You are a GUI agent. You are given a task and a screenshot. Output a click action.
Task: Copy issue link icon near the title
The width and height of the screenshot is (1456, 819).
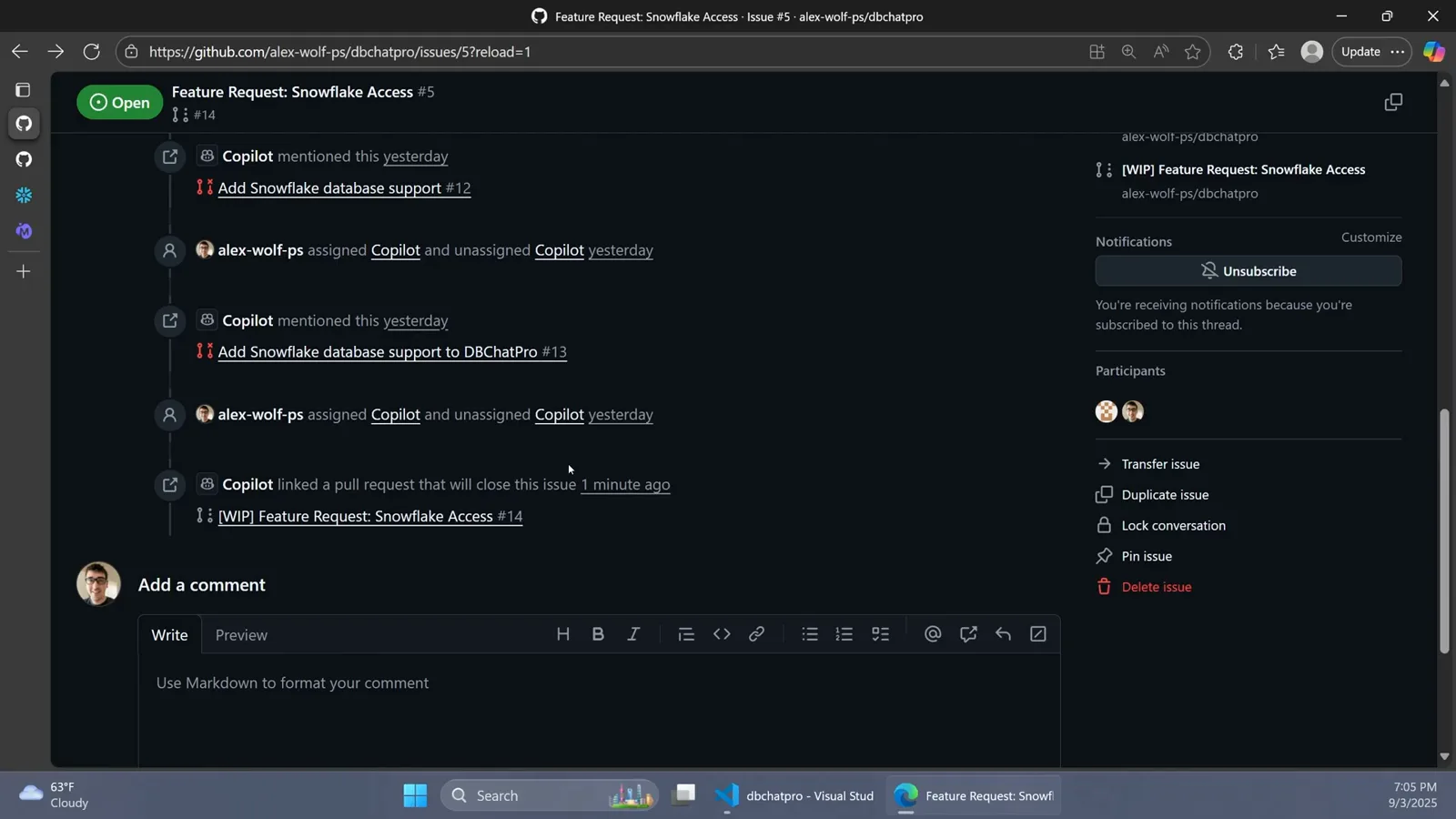[x=1393, y=102]
